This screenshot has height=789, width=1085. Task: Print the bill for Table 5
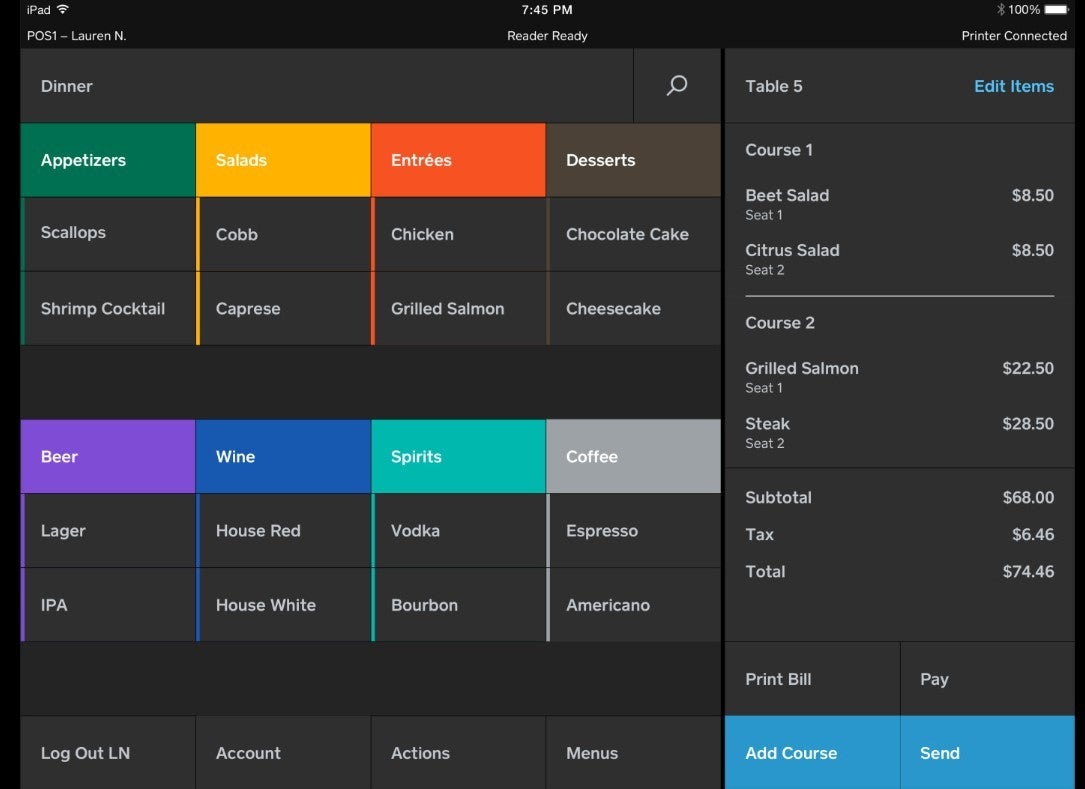click(x=812, y=679)
